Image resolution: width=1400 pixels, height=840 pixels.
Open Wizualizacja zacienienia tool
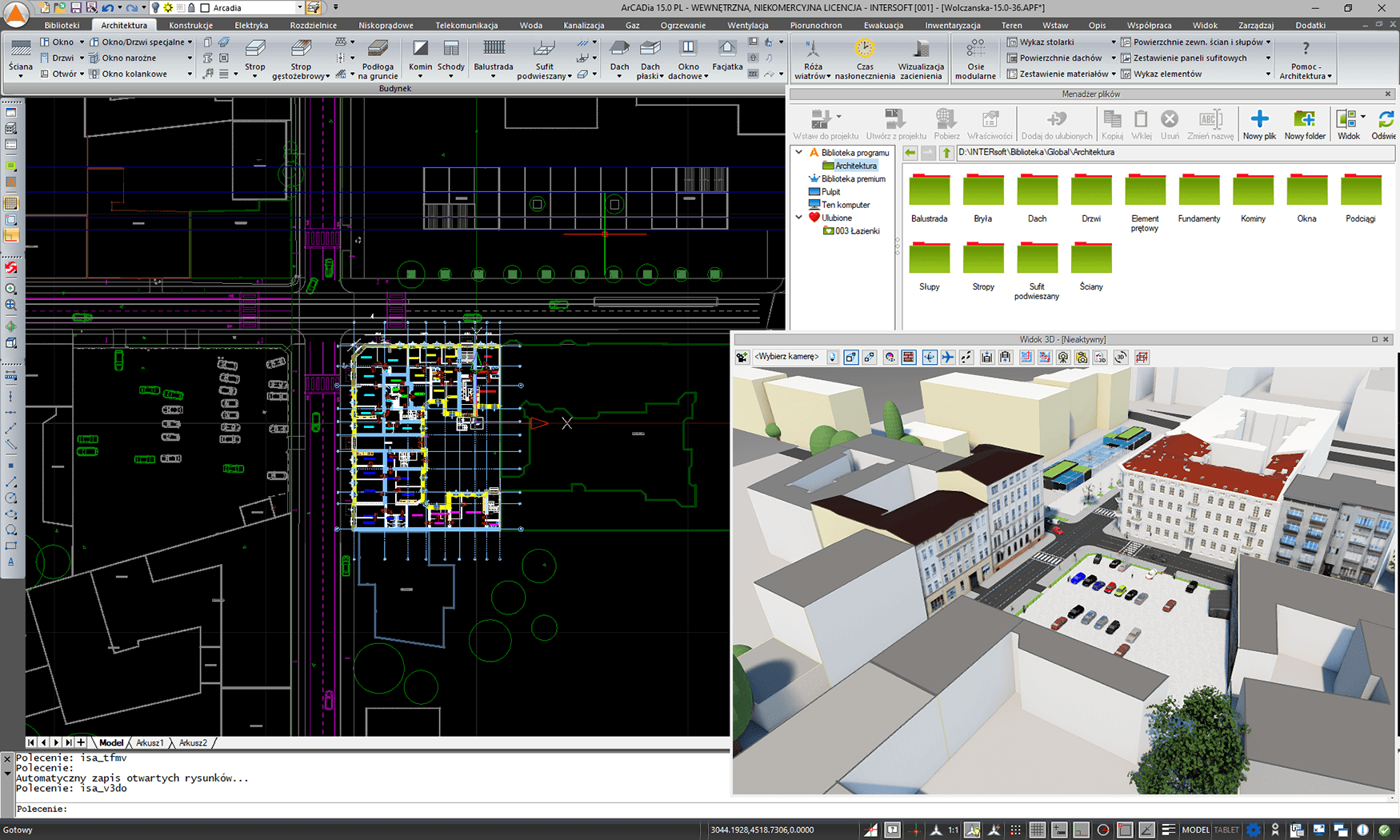point(921,58)
